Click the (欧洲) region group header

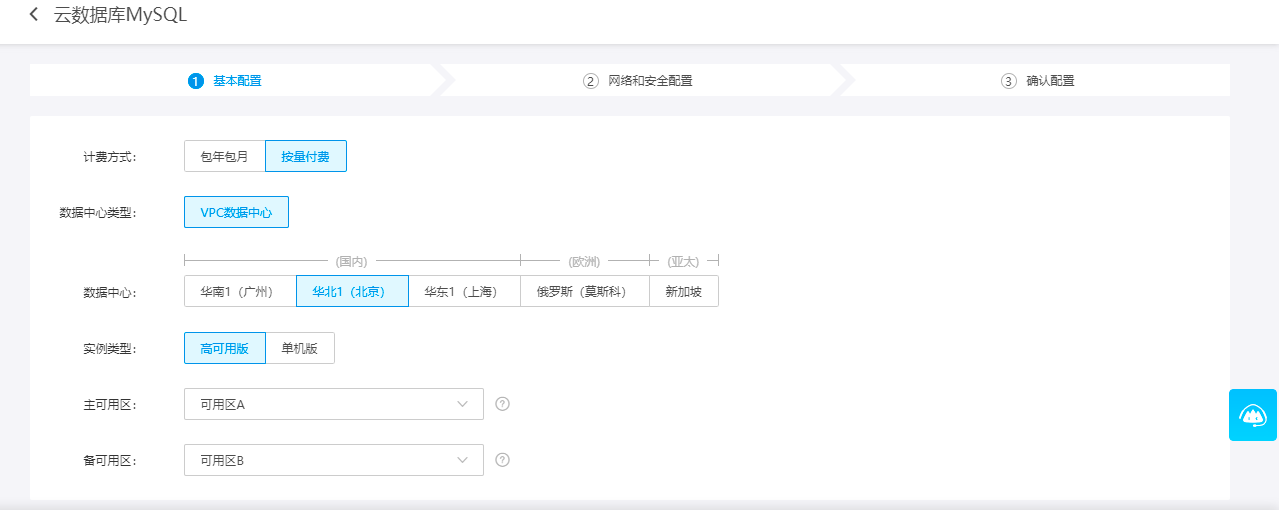585,261
